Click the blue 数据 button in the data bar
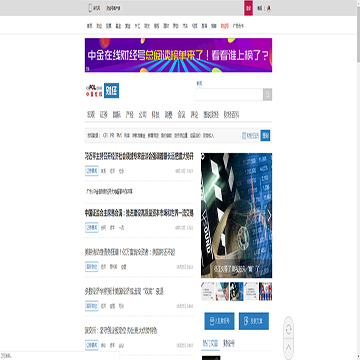 265,135
